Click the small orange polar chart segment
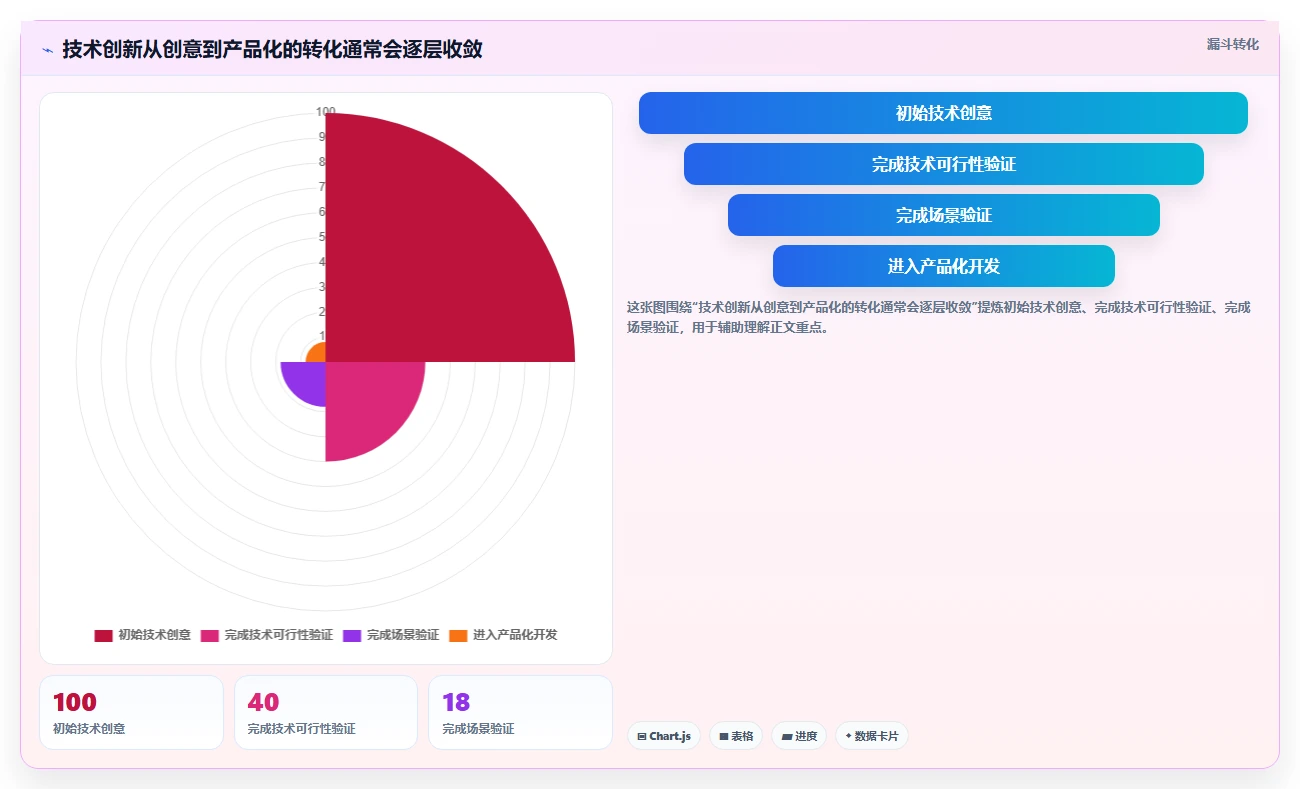Viewport: 1300px width, 789px height. 318,354
